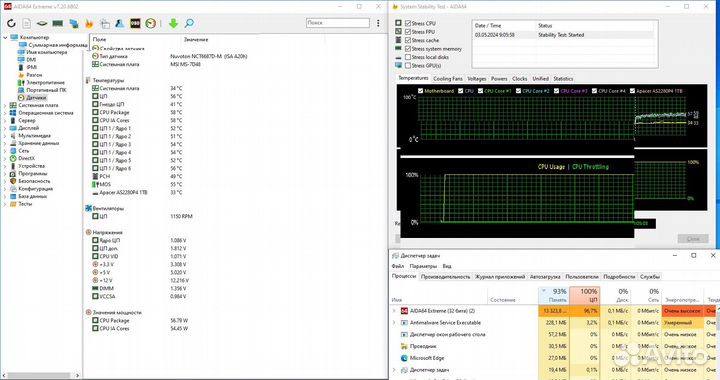720x380 pixels.
Task: Click the blue user toolbar icon
Action: 119,23
